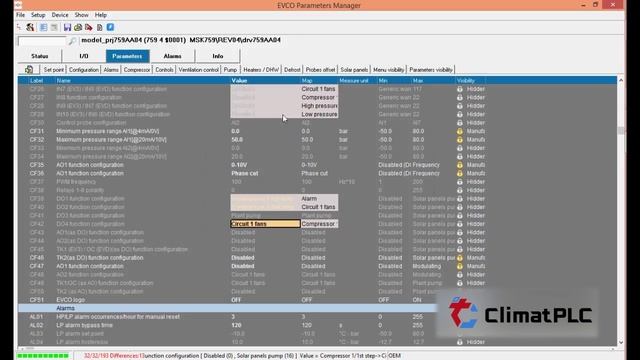Click the magnifier search icon beside the search box
Viewport: 640px width, 360px height.
click(x=72, y=41)
